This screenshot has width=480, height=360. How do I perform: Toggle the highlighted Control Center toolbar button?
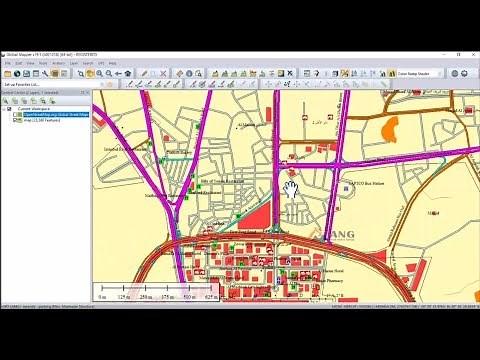coord(55,74)
